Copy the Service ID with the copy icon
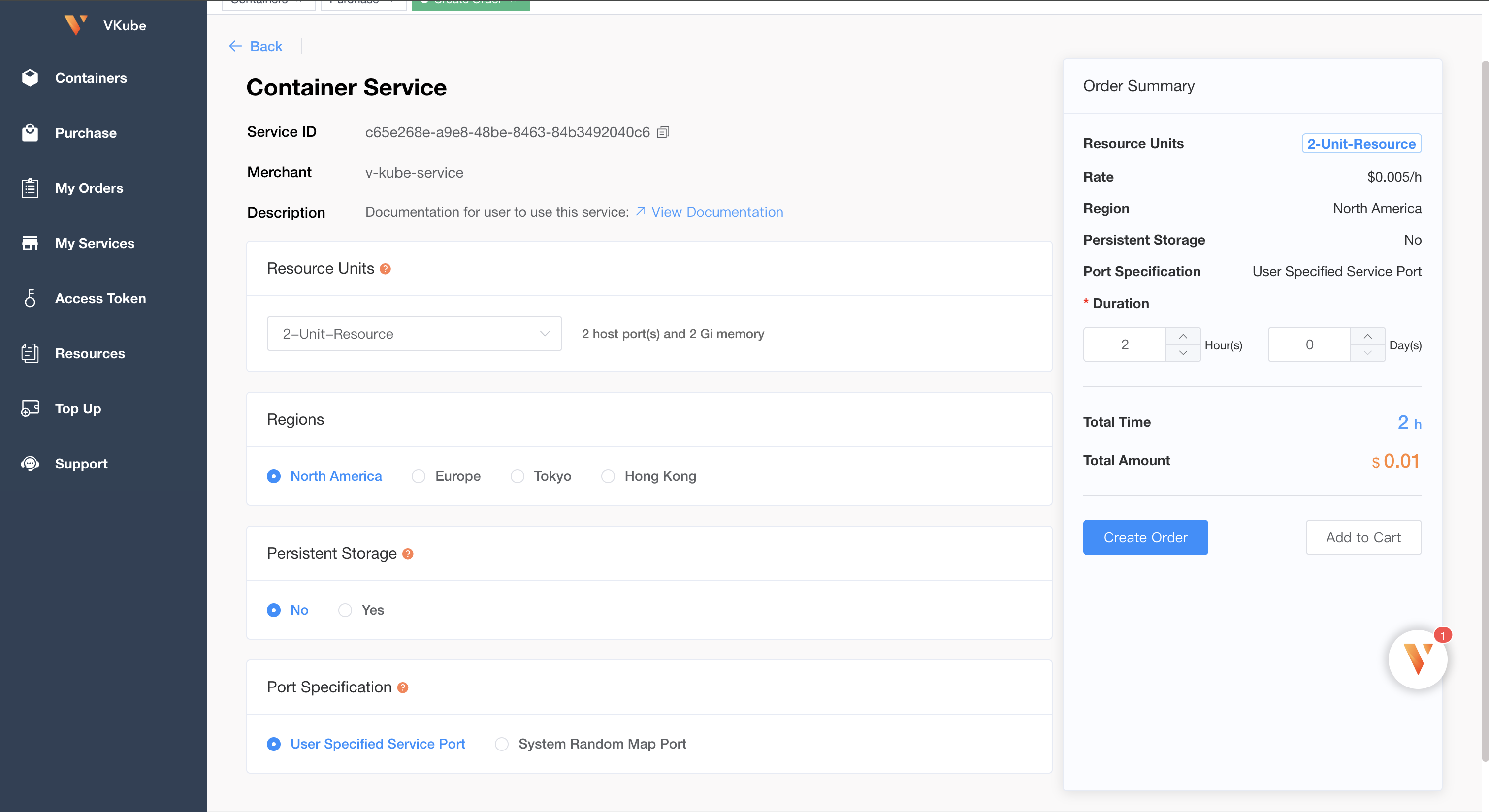The width and height of the screenshot is (1489, 812). click(663, 132)
